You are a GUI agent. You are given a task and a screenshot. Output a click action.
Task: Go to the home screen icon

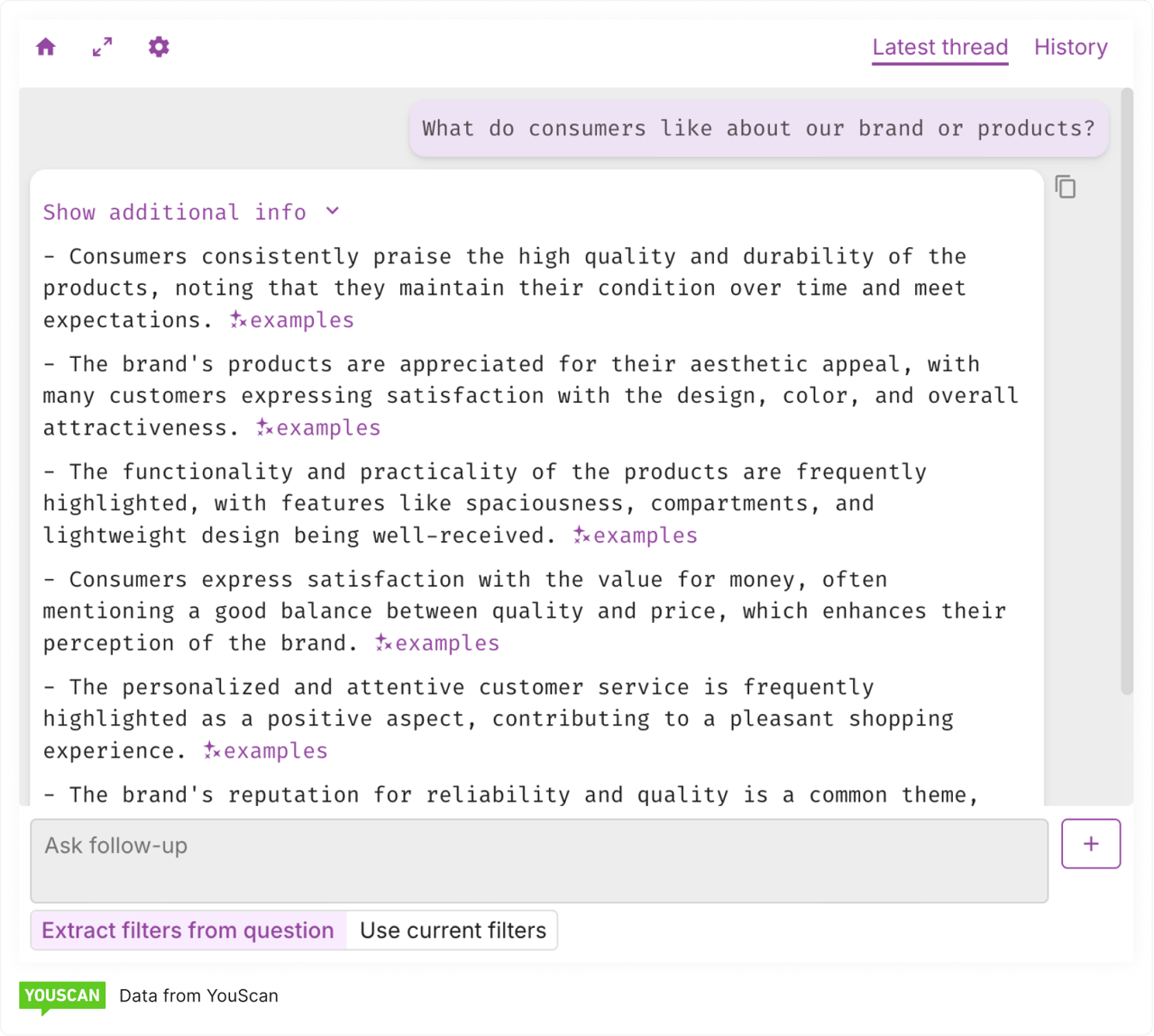click(x=46, y=47)
